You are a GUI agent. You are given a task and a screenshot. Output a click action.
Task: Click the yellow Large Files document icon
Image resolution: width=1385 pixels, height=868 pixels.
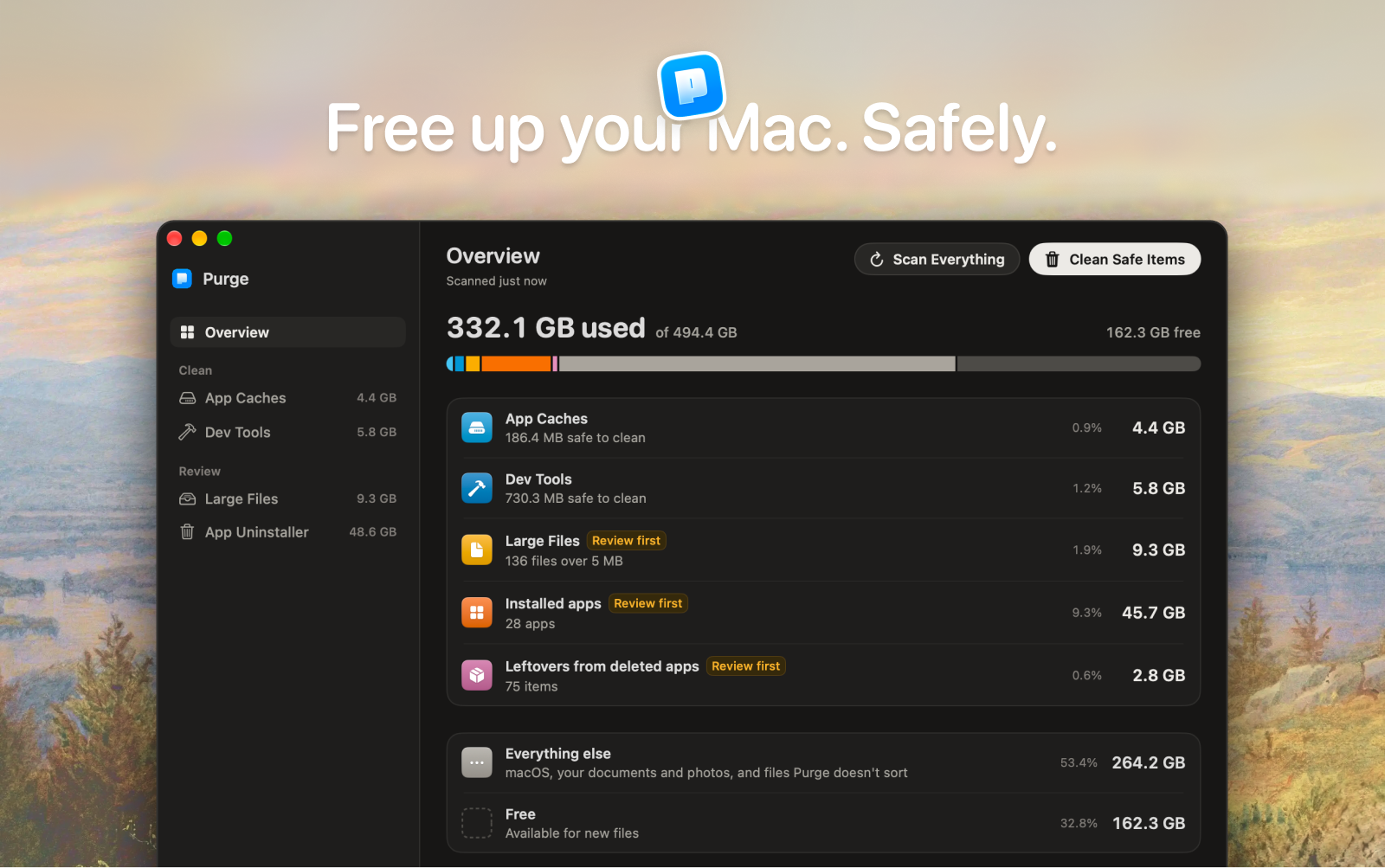477,550
